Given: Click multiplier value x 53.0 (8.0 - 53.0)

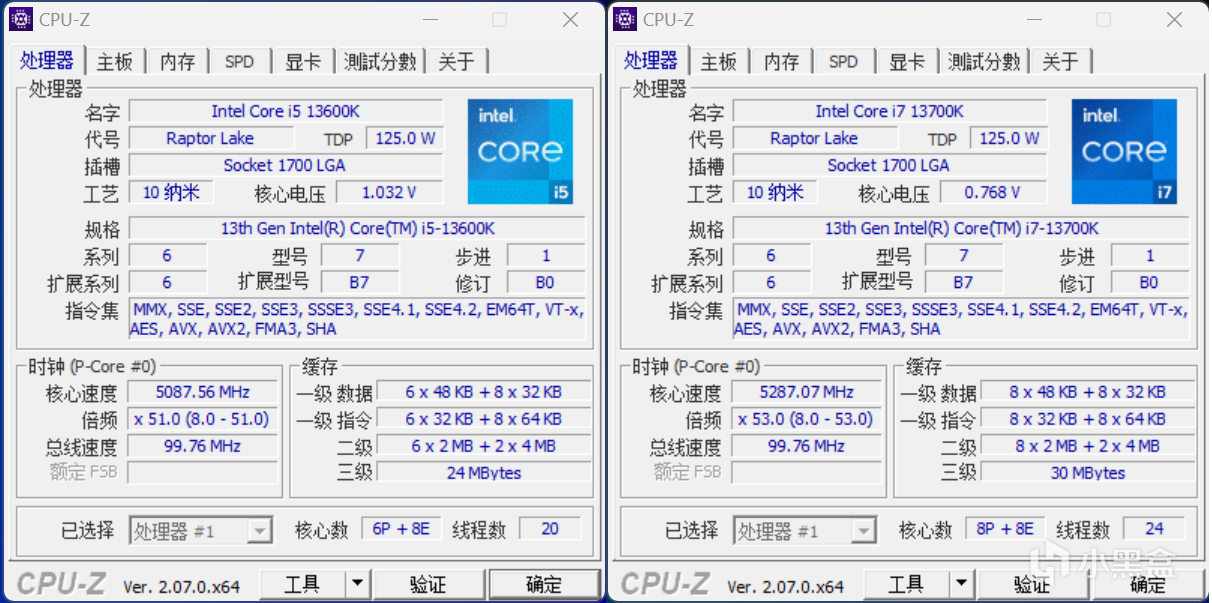Looking at the screenshot, I should (x=807, y=419).
